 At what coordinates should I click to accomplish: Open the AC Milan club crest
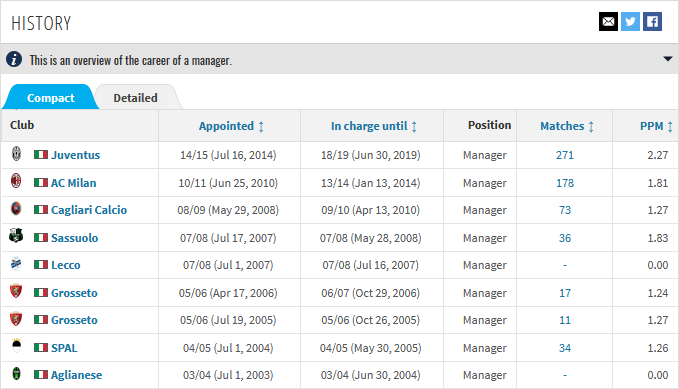[x=16, y=181]
